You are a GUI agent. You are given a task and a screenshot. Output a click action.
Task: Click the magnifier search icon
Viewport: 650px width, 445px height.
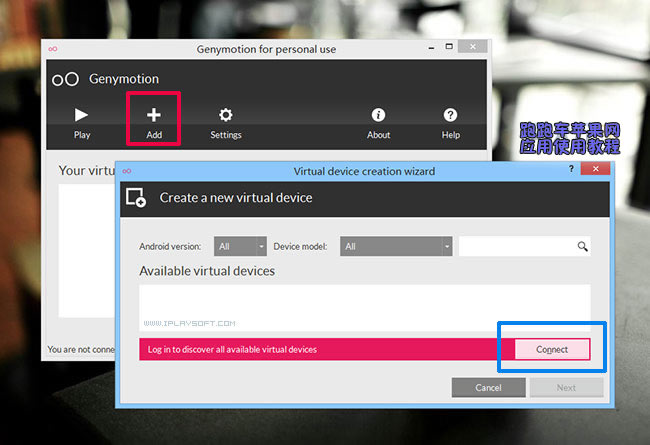point(582,246)
